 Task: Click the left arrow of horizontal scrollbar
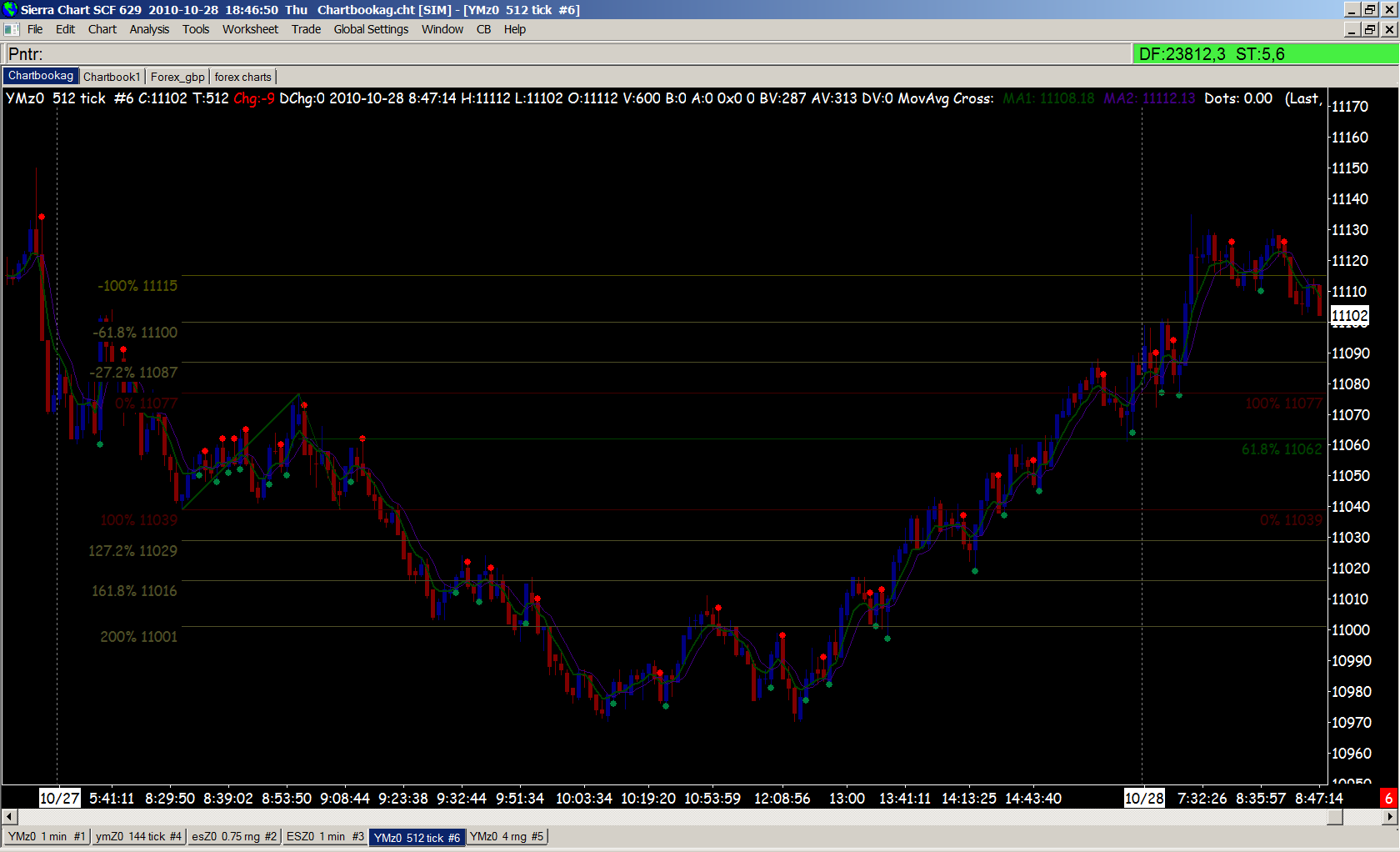pyautogui.click(x=10, y=817)
